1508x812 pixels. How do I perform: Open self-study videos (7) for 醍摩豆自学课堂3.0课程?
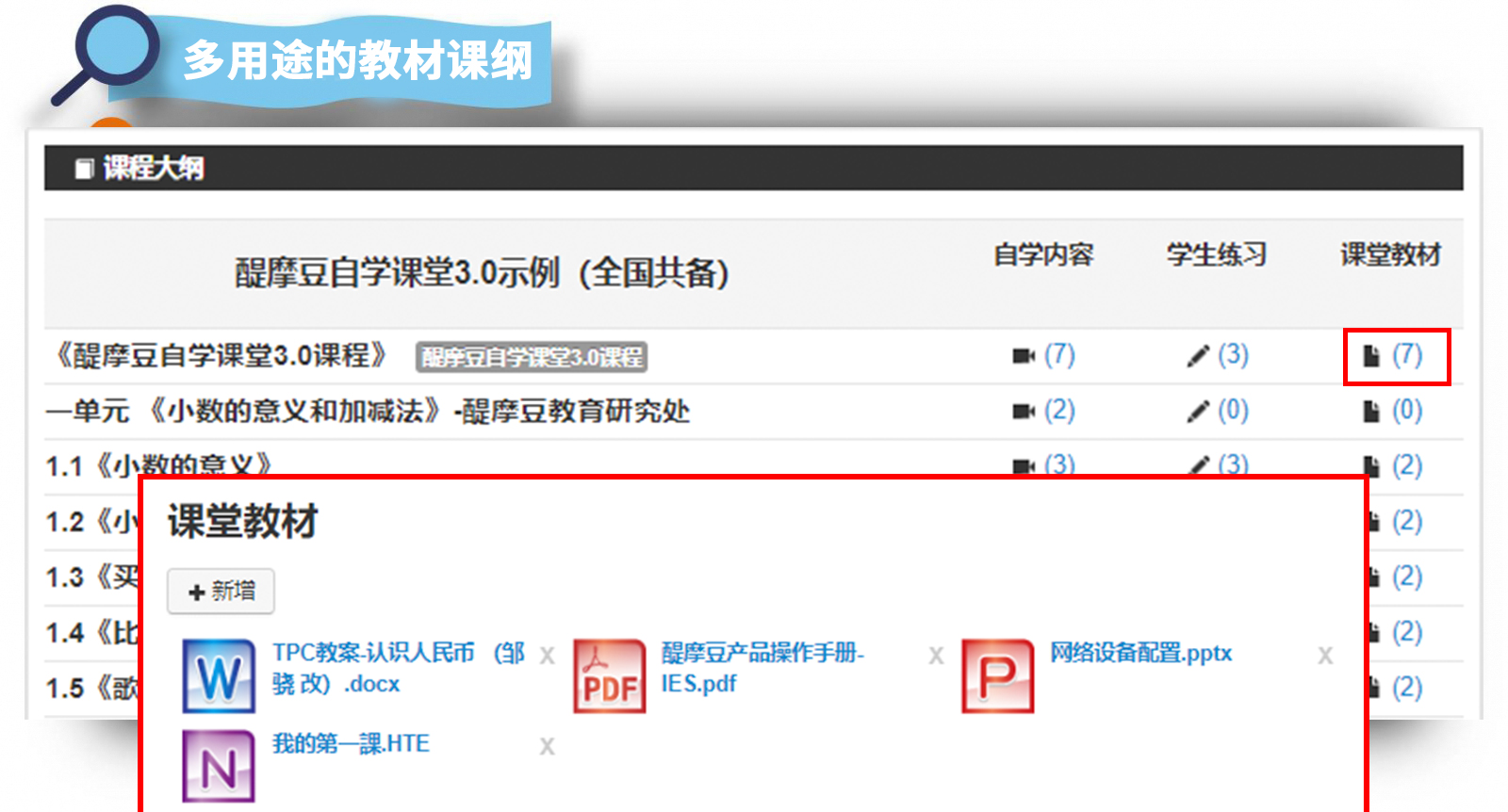coord(1044,356)
